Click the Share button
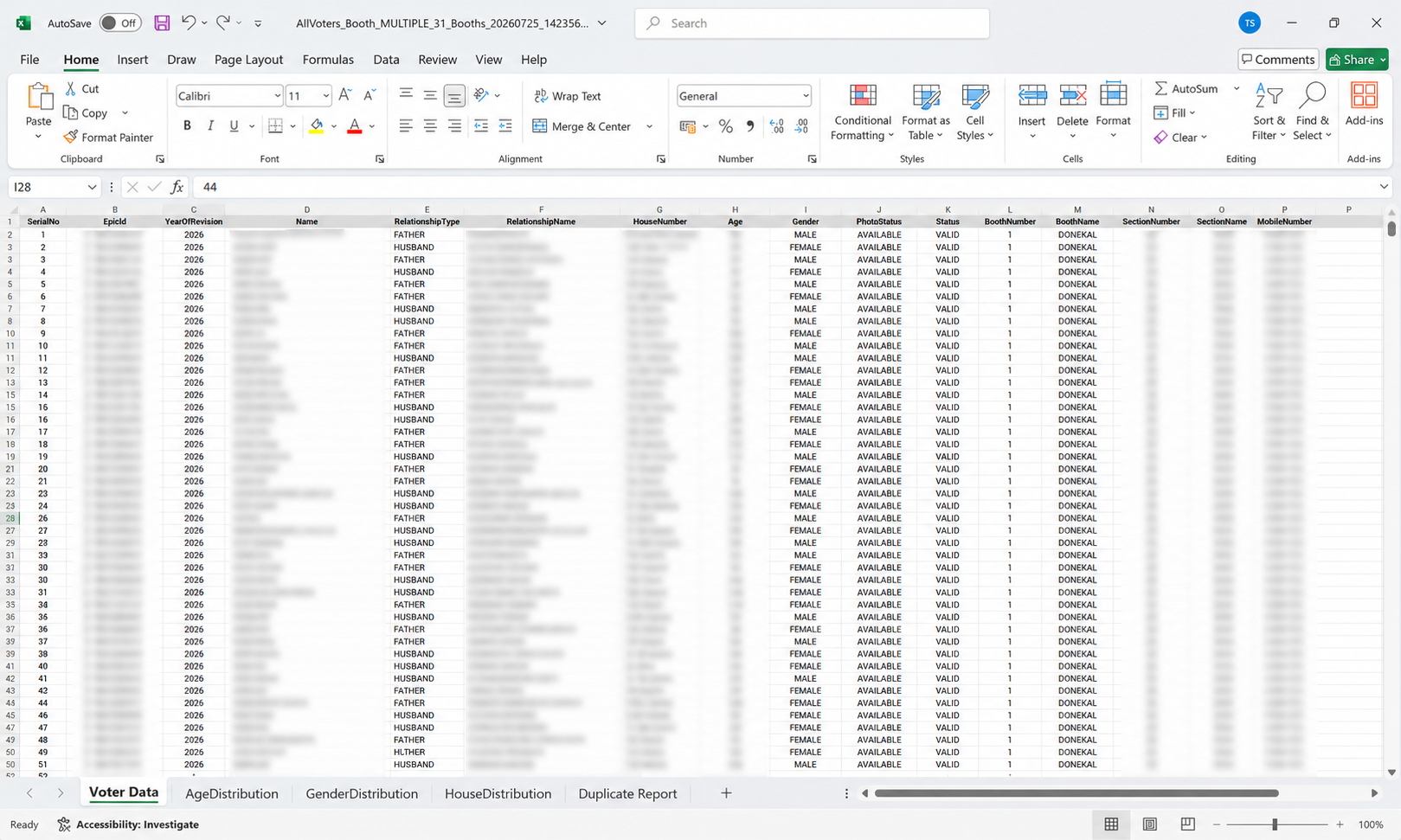The height and width of the screenshot is (840, 1401). point(1357,60)
